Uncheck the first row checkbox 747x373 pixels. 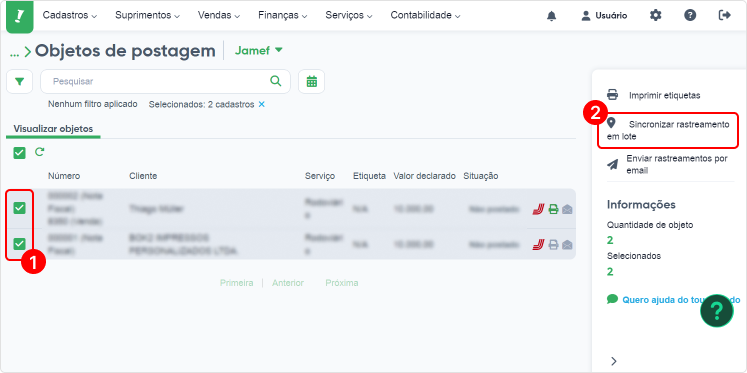19,208
